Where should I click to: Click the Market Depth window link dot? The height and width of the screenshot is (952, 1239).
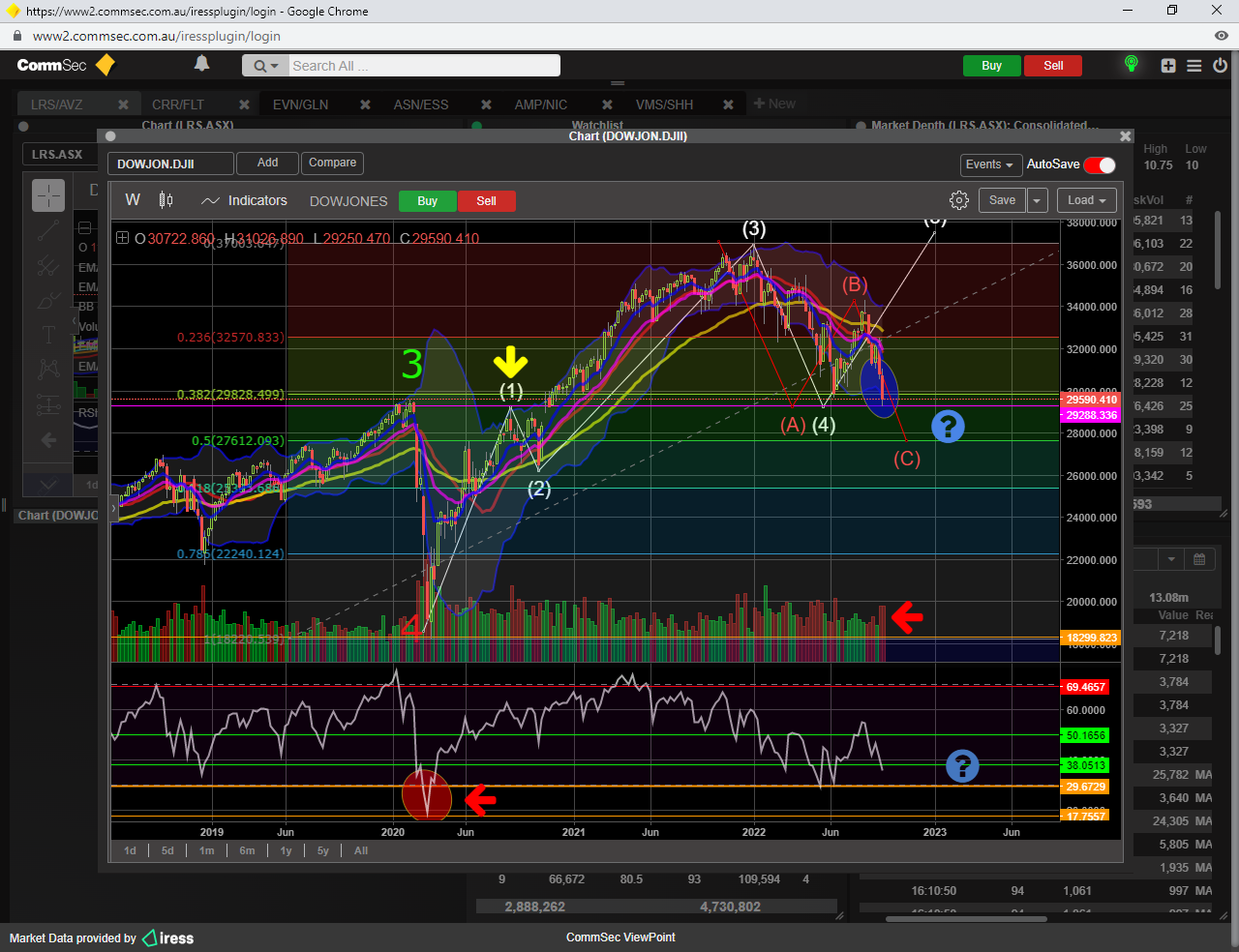860,126
